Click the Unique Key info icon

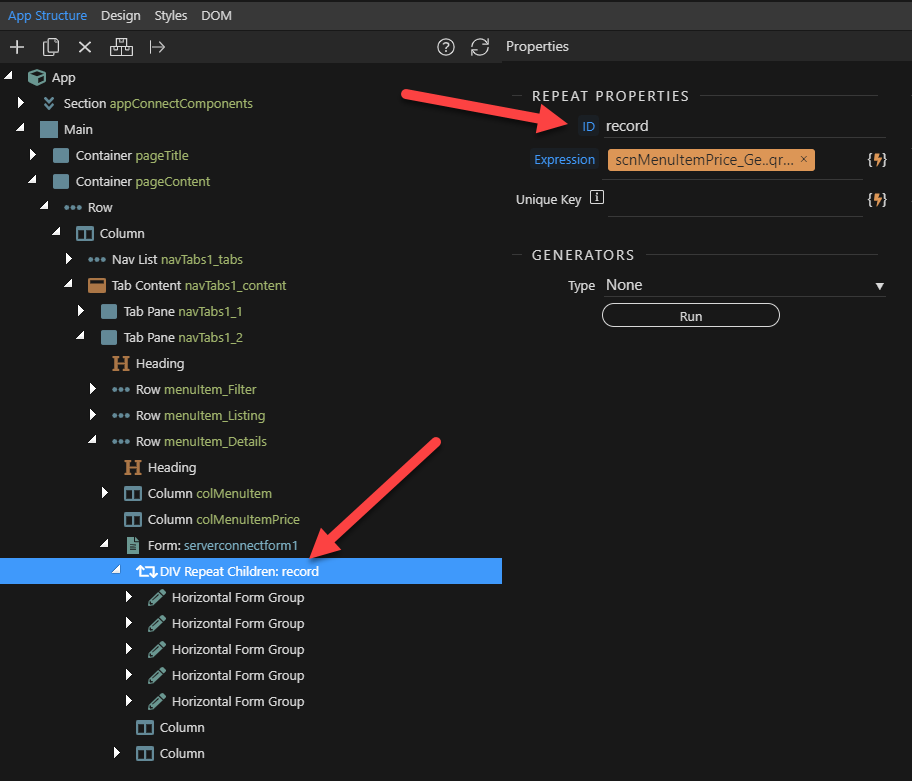pos(597,198)
